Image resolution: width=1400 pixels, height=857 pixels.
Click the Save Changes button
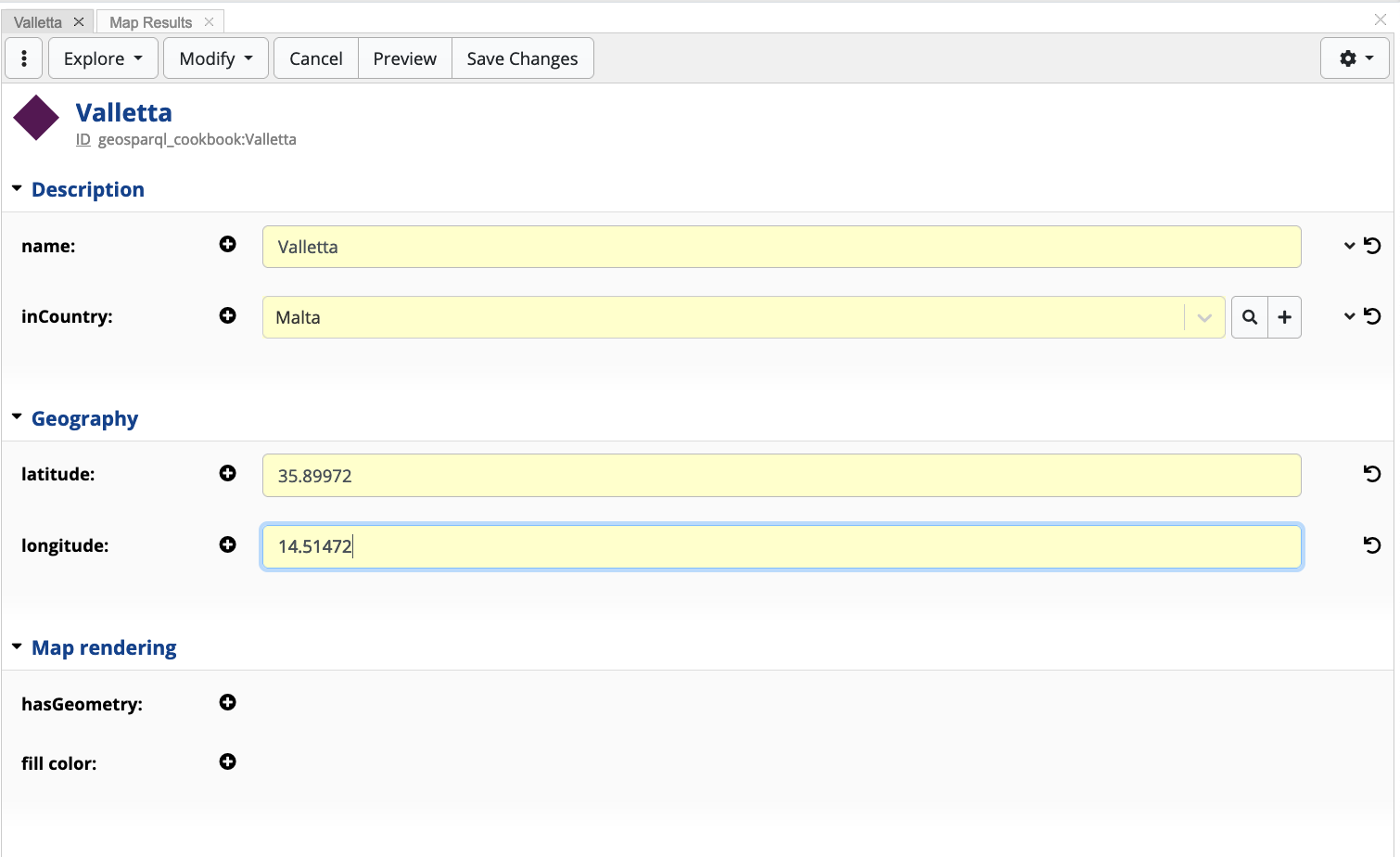(522, 58)
